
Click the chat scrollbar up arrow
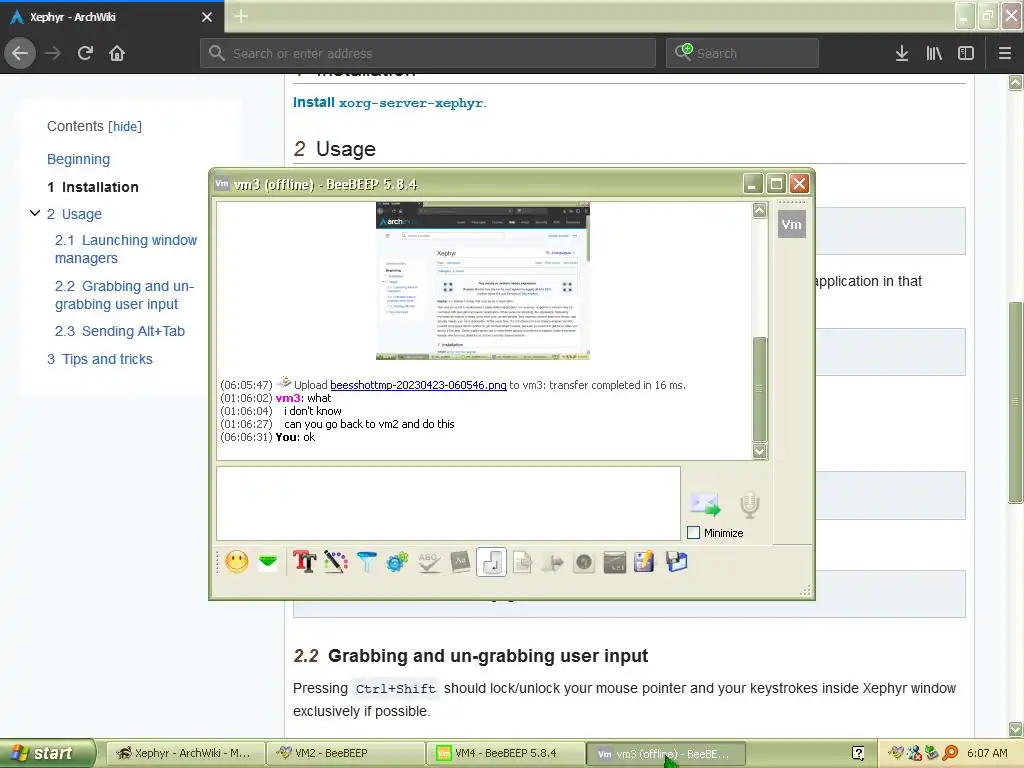[760, 210]
